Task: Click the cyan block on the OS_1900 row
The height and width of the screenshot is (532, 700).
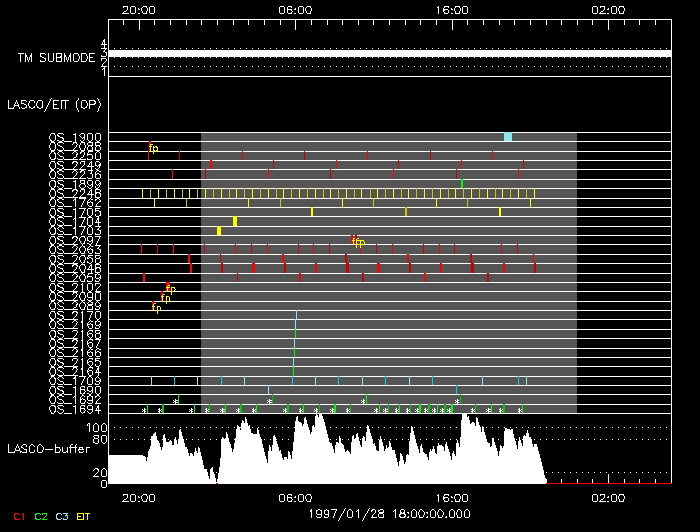Action: (x=508, y=137)
